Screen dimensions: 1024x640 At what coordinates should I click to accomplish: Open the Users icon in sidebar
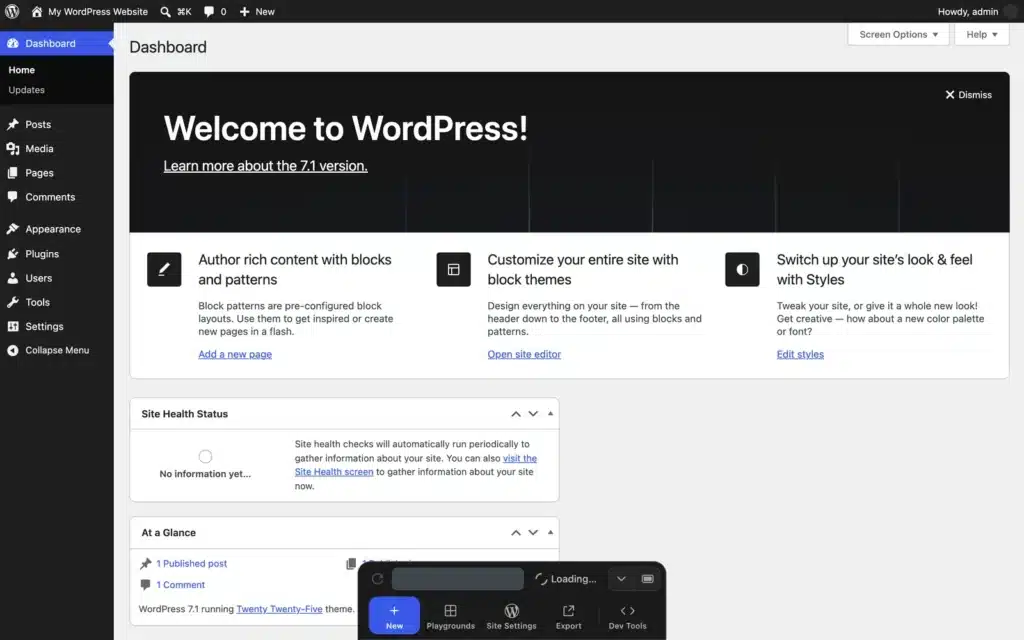12,278
